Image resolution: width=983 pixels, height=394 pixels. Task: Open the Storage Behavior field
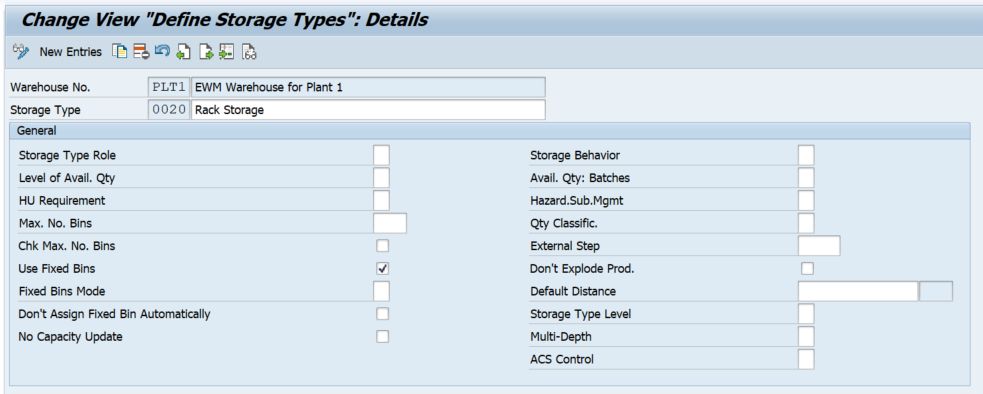coord(806,155)
